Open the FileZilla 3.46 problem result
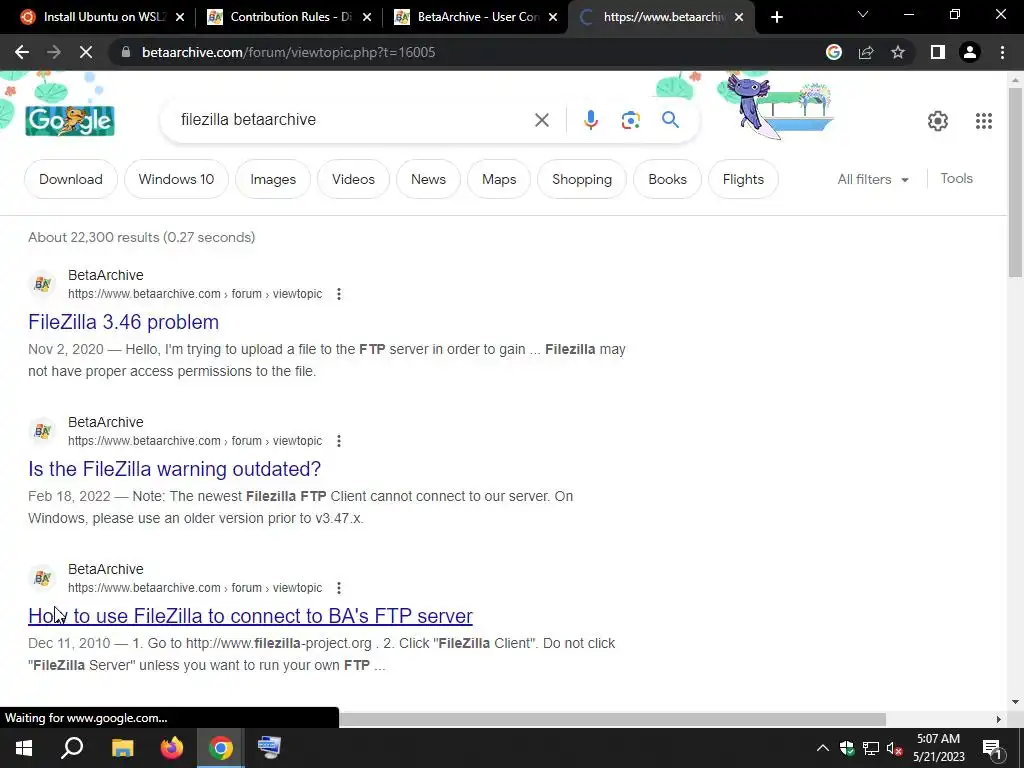 click(123, 322)
